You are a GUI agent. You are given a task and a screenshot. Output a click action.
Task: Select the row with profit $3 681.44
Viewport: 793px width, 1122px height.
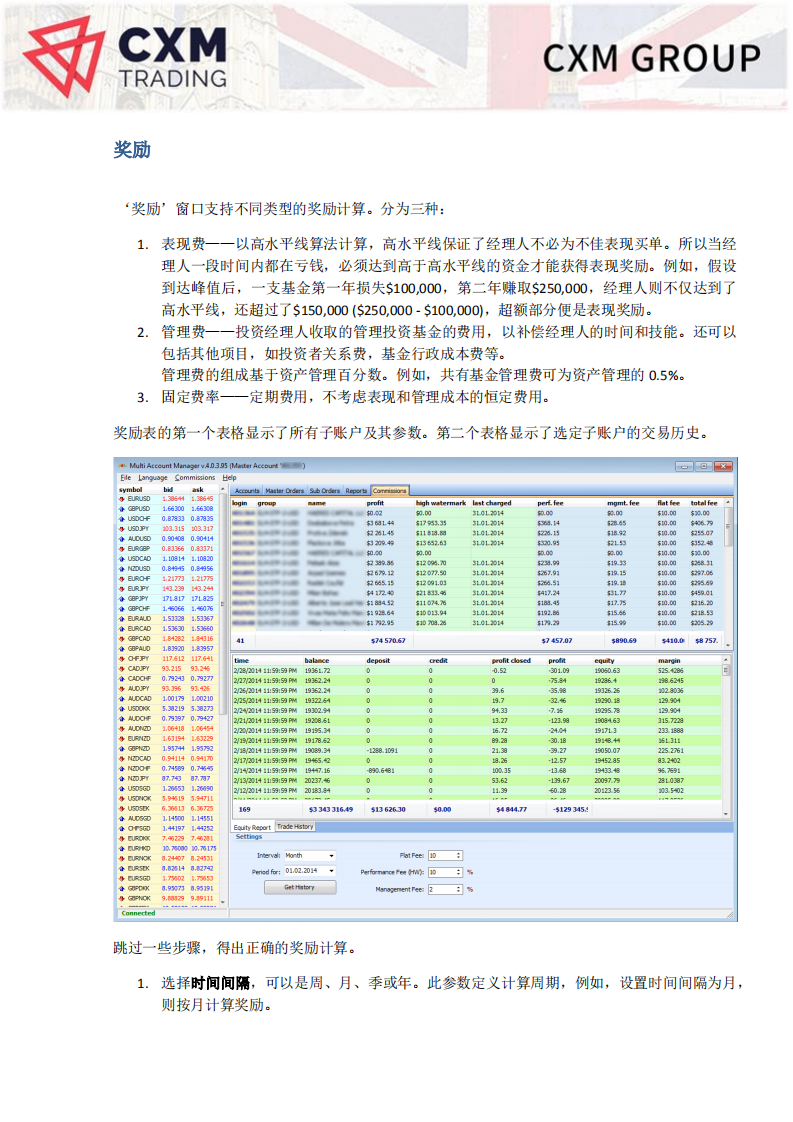pyautogui.click(x=477, y=523)
